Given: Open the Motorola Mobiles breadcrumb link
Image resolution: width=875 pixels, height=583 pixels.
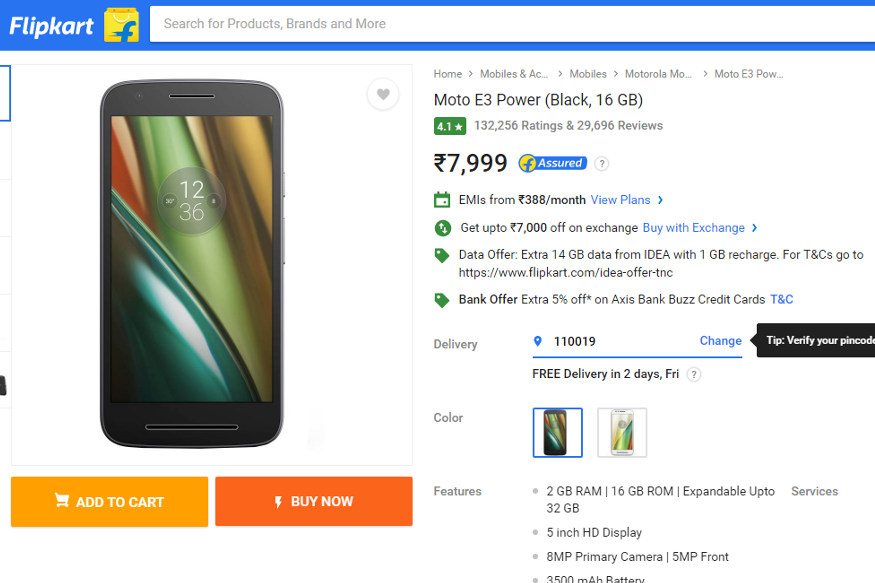Looking at the screenshot, I should pos(658,73).
